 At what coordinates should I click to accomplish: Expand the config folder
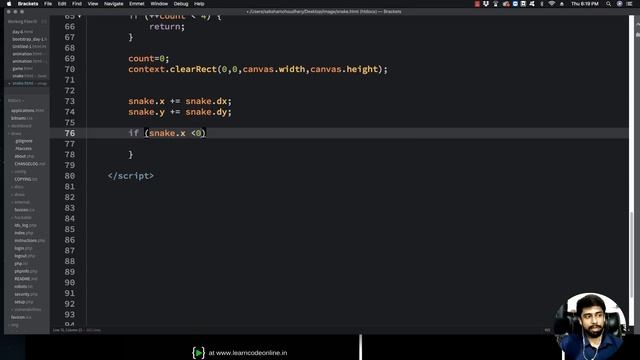click(x=19, y=172)
